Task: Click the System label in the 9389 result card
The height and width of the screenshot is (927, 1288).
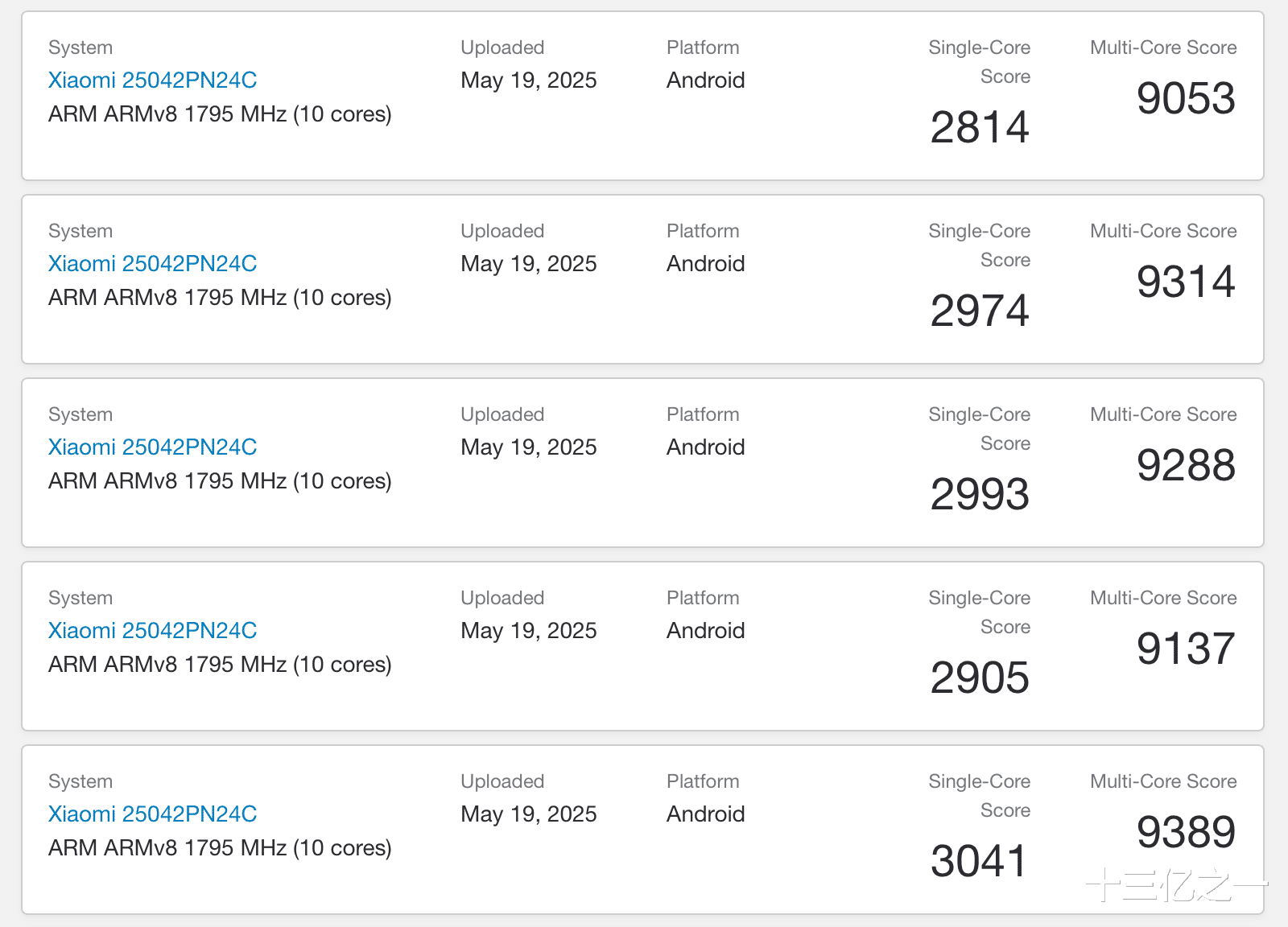Action: 80,781
